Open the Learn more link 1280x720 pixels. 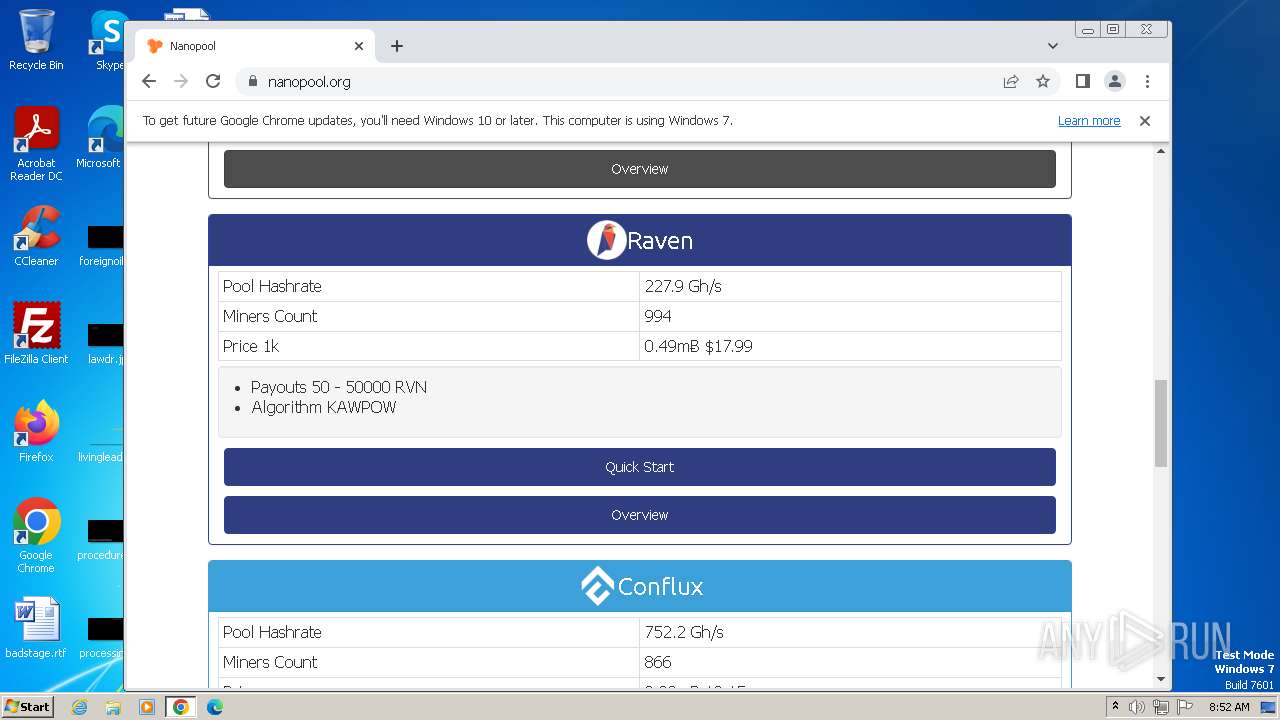tap(1089, 121)
